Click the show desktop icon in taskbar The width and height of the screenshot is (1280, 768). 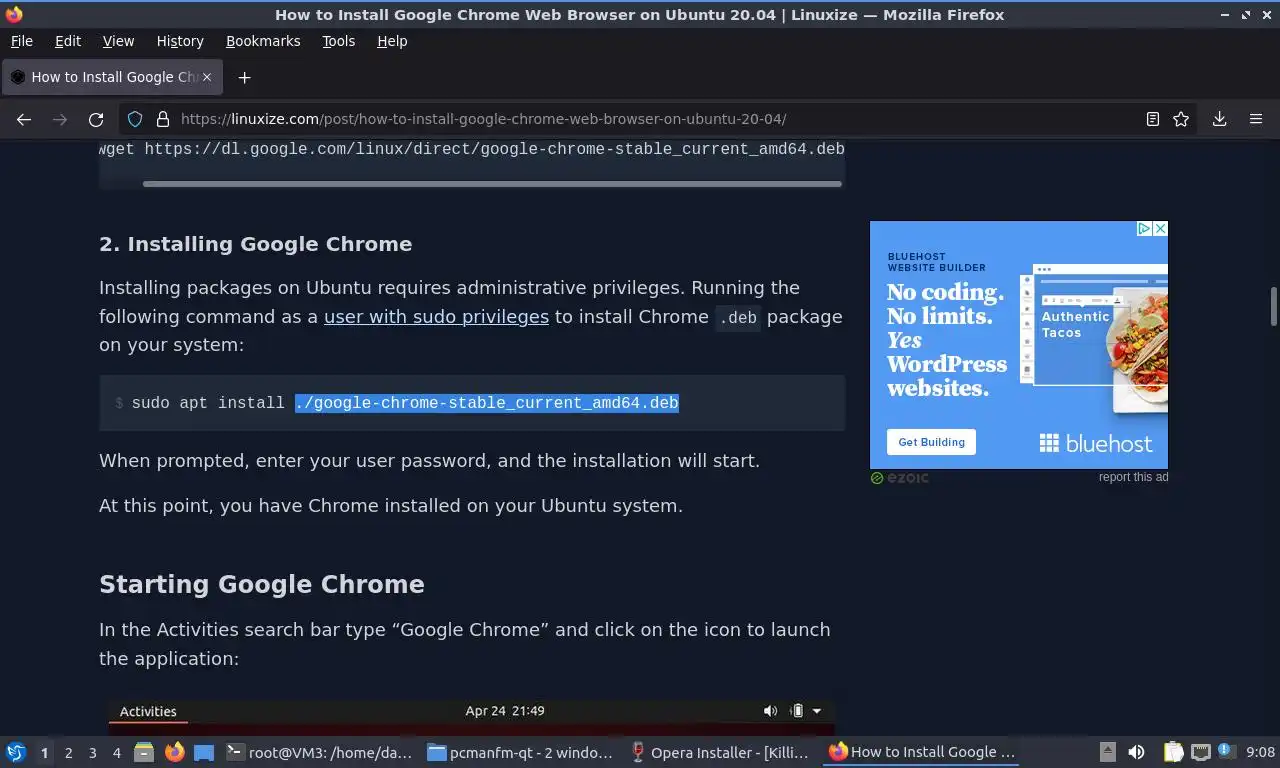pos(204,752)
